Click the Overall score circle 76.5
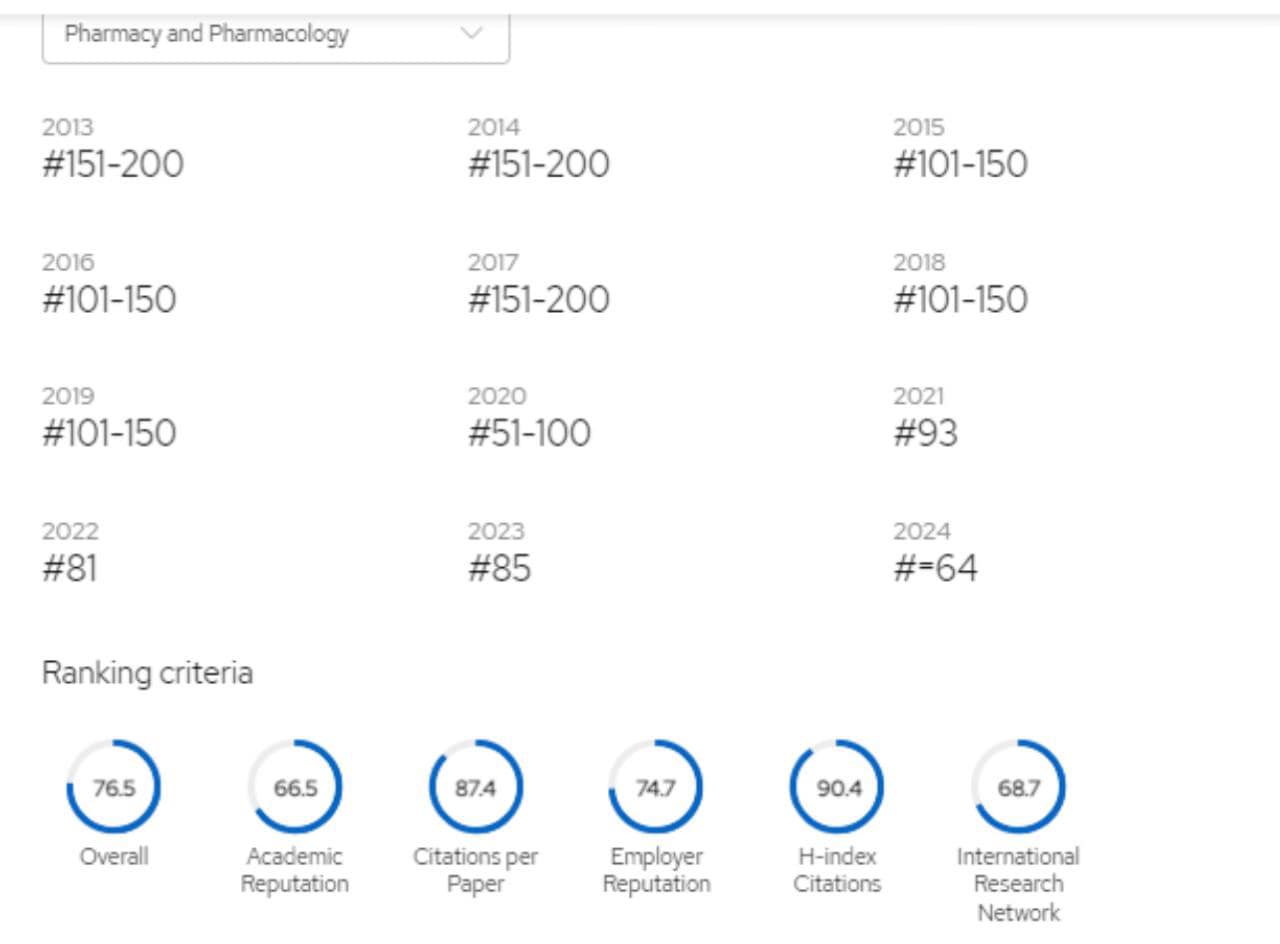1280x944 pixels. click(x=114, y=787)
